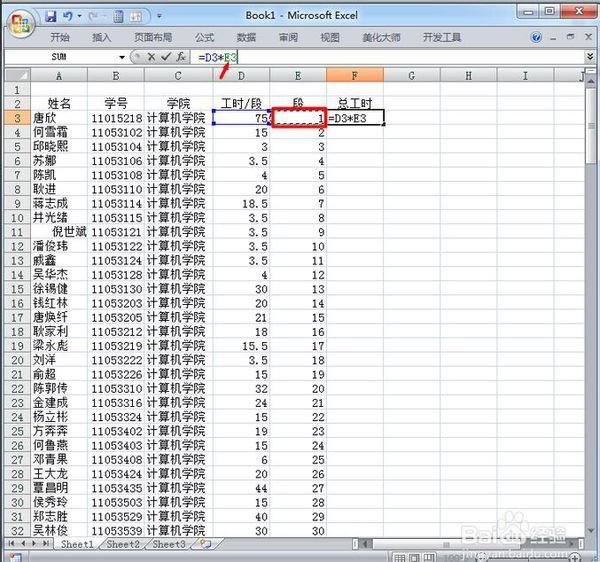Go to first sheet tab navigation arrow

point(11,543)
